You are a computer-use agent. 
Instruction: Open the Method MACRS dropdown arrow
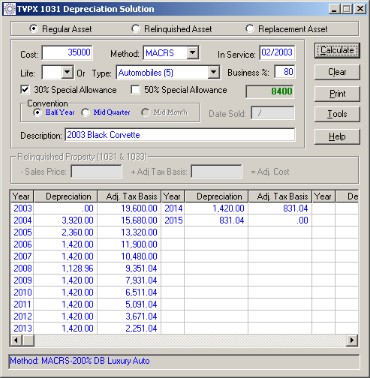[x=192, y=53]
